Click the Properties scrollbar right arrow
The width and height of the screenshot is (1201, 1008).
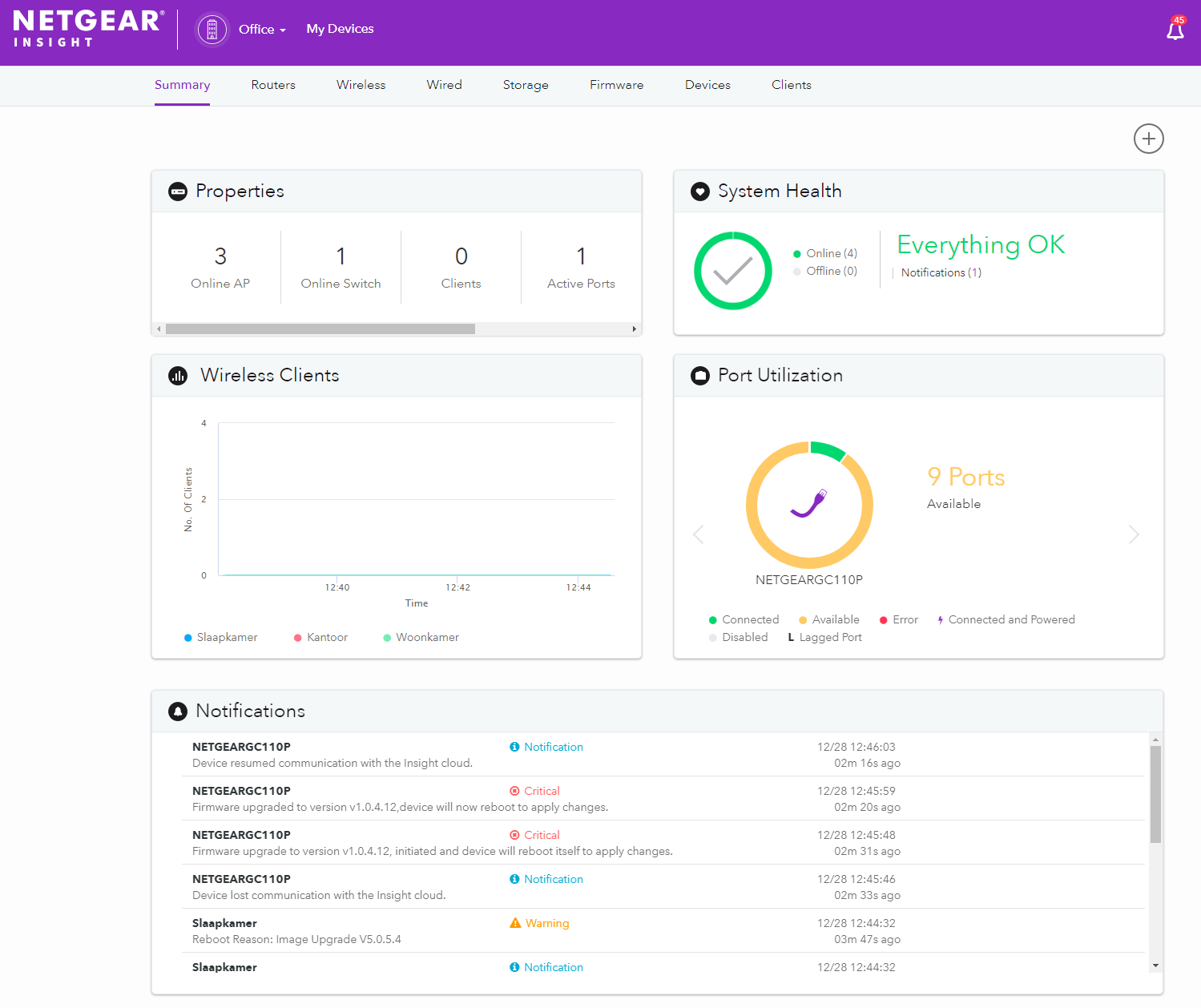pos(635,329)
